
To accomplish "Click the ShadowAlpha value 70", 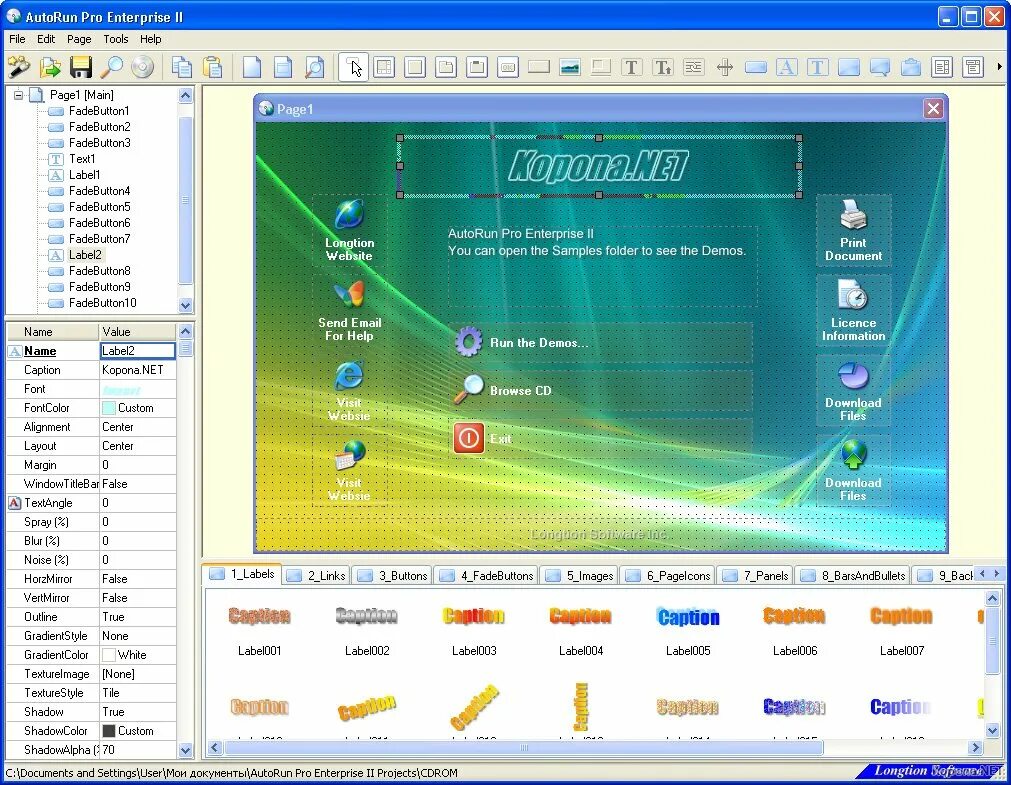I will pyautogui.click(x=137, y=750).
